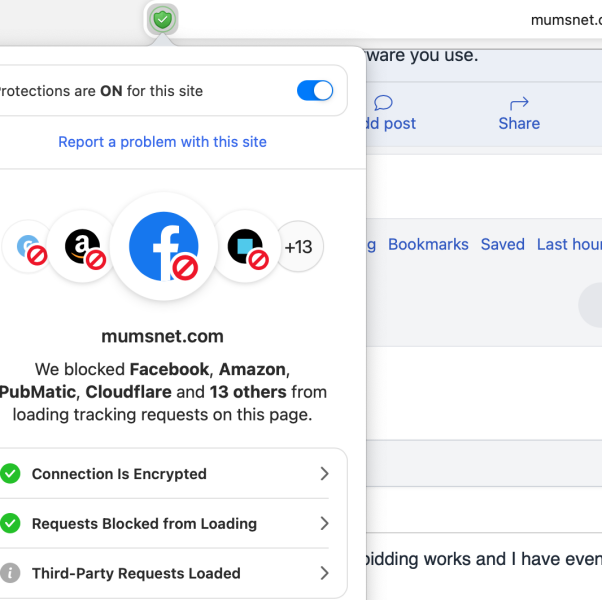Click the grey info icon beside Third-Party Requests

pos(10,573)
